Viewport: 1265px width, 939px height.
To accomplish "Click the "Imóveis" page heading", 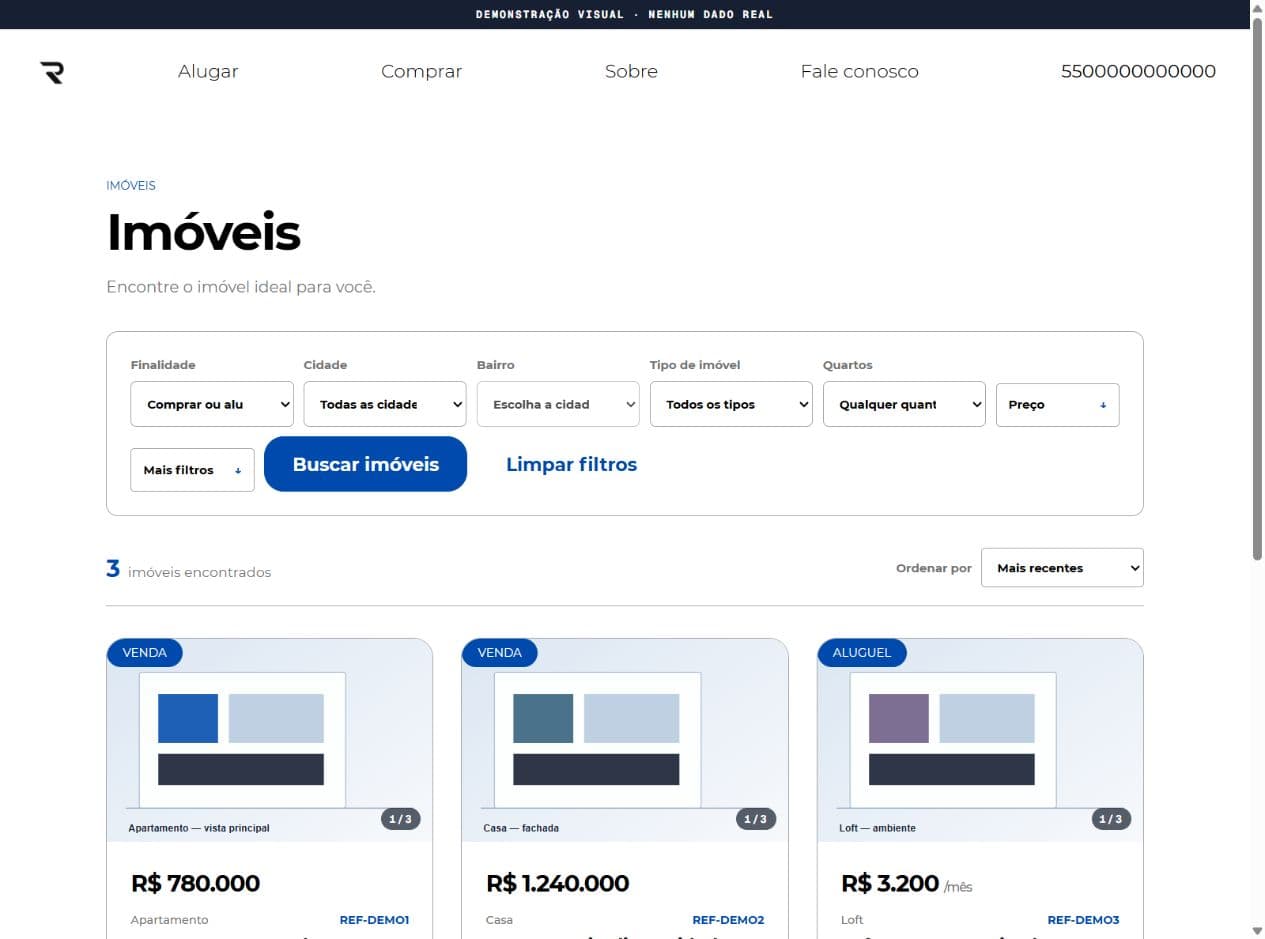I will [203, 232].
